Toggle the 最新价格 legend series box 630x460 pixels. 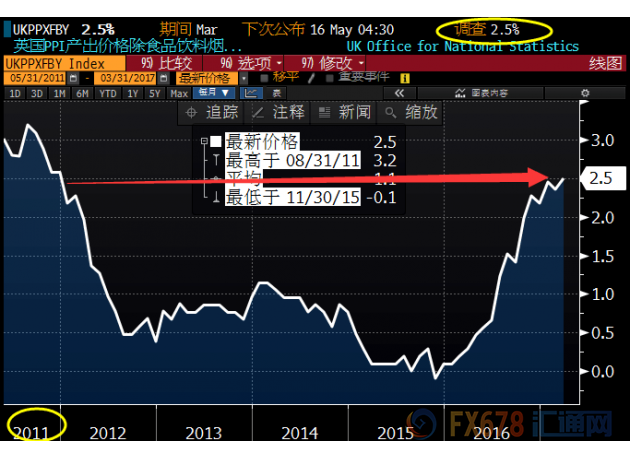coord(215,141)
